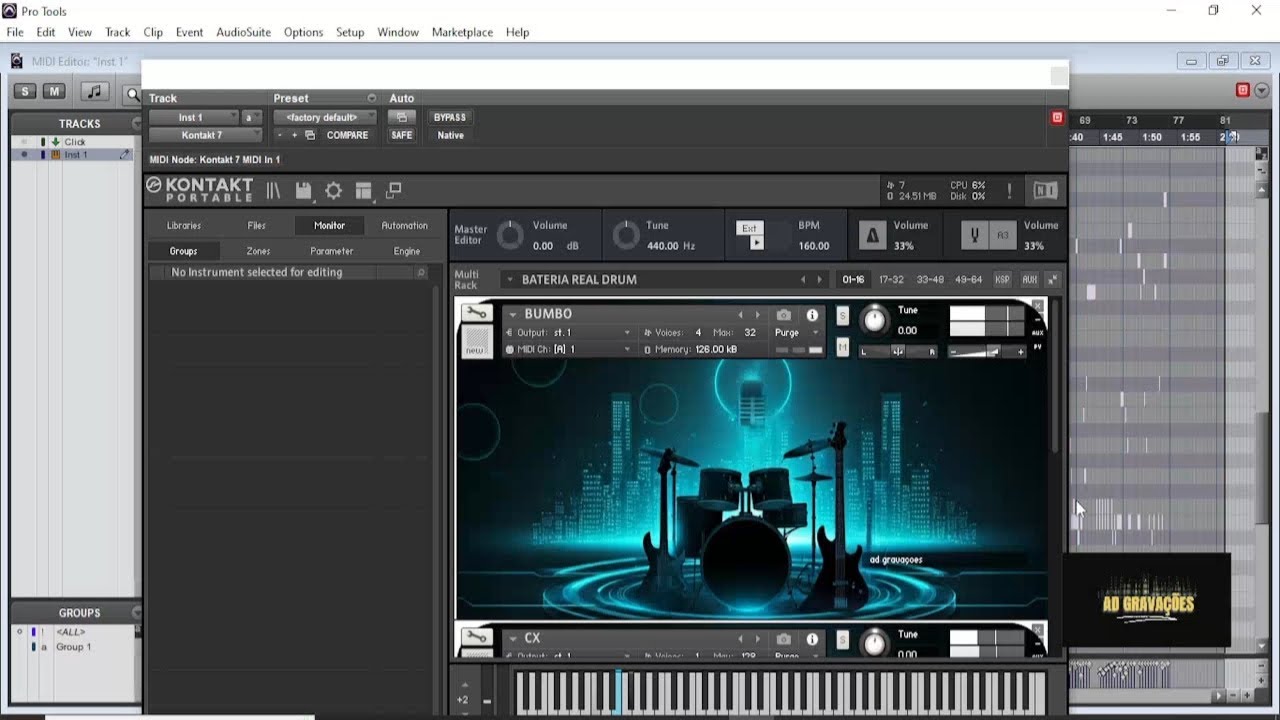Viewport: 1280px width, 720px height.
Task: Toggle automation SAFE button
Action: (x=402, y=135)
